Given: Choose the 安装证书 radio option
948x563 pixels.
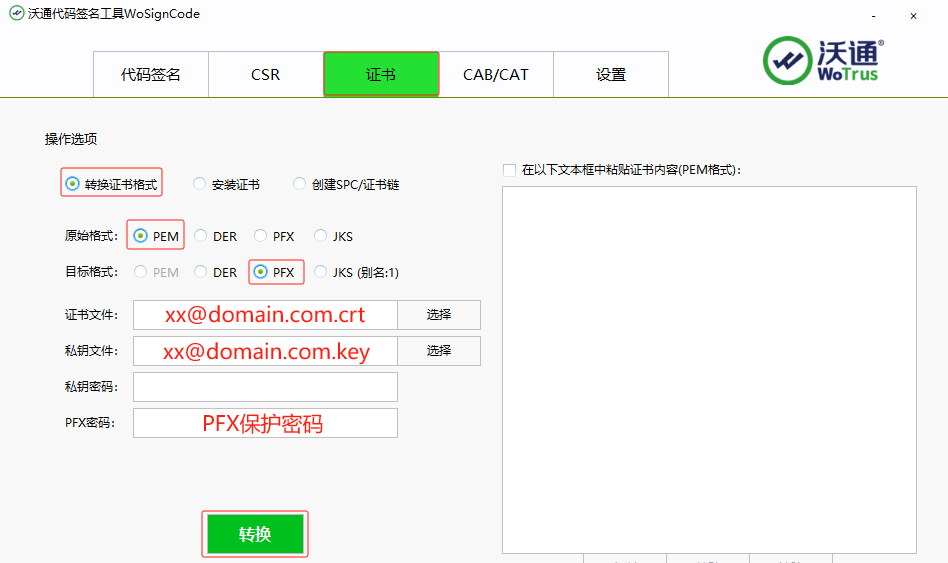Looking at the screenshot, I should tap(200, 184).
